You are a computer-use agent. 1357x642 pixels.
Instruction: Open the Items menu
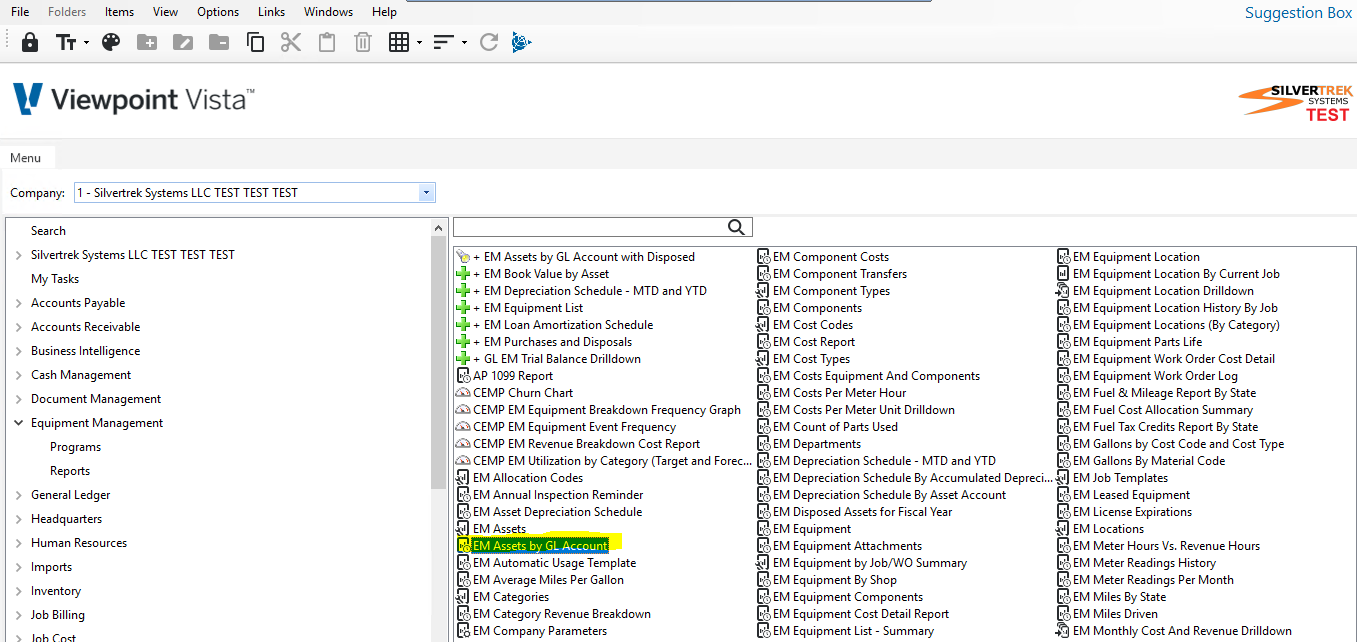(x=119, y=12)
